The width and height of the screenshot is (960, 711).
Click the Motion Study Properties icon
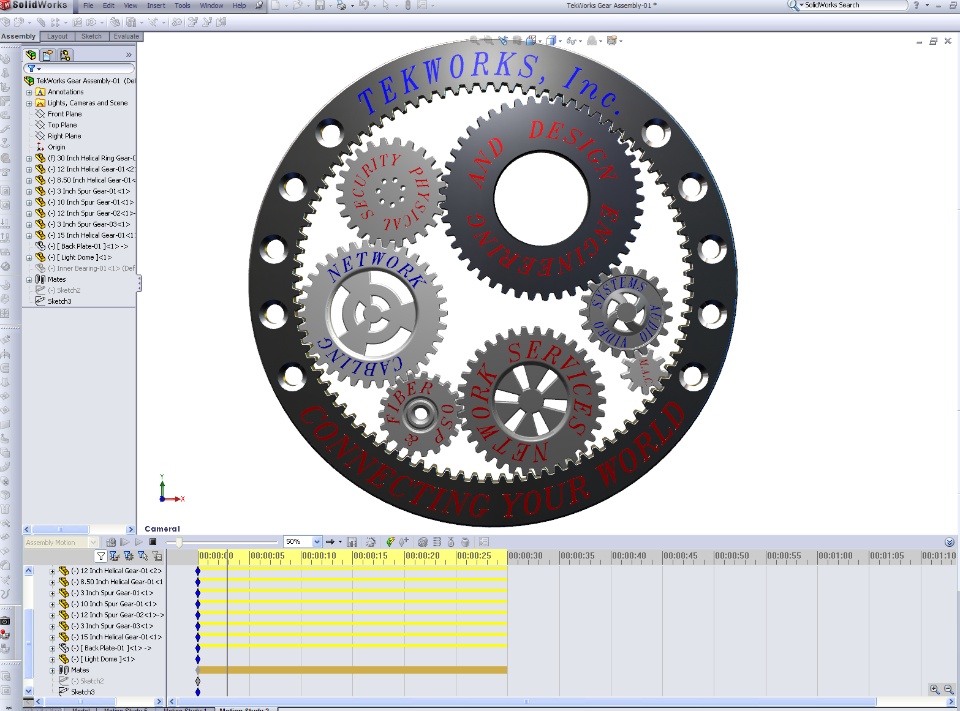tap(484, 542)
